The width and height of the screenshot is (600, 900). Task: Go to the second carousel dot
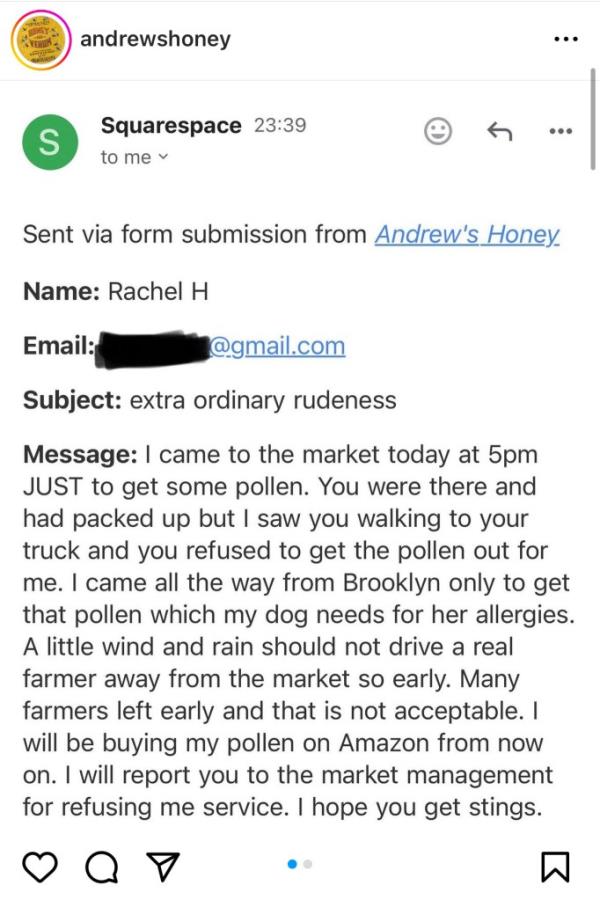point(308,864)
